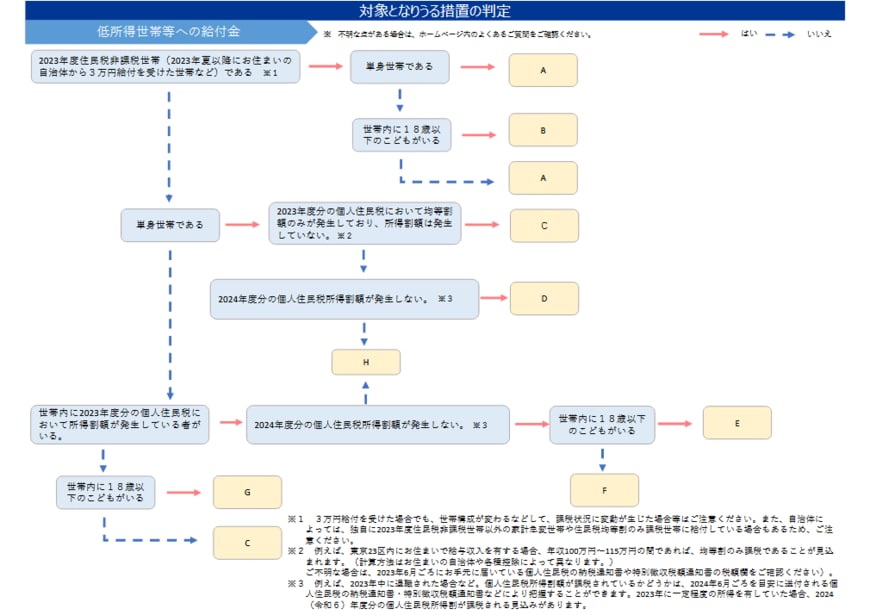Image resolution: width=870 pixels, height=615 pixels.
Task: Select result box A in the top row
Action: 543,68
